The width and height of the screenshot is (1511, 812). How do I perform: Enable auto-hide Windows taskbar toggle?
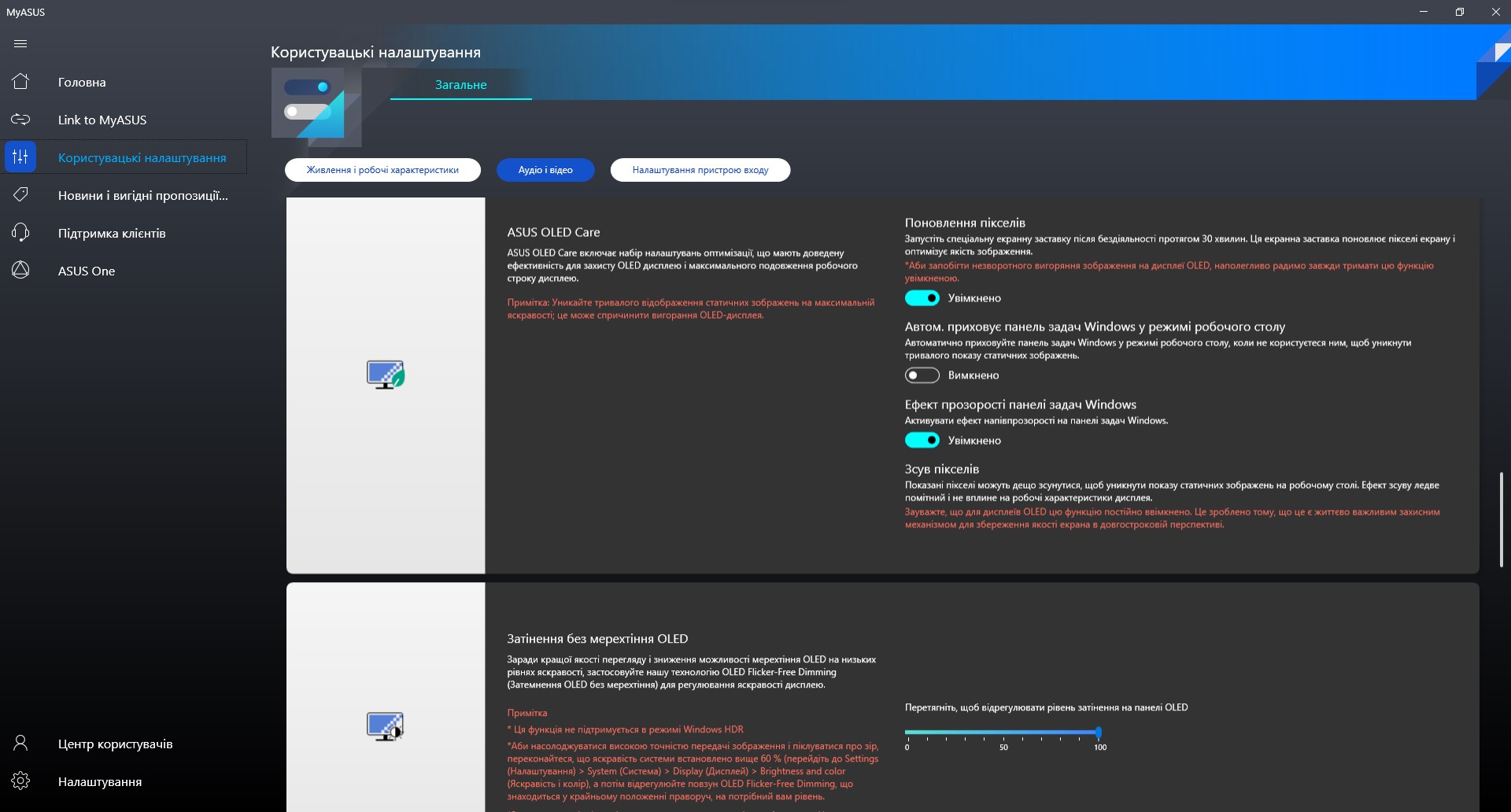click(x=922, y=375)
